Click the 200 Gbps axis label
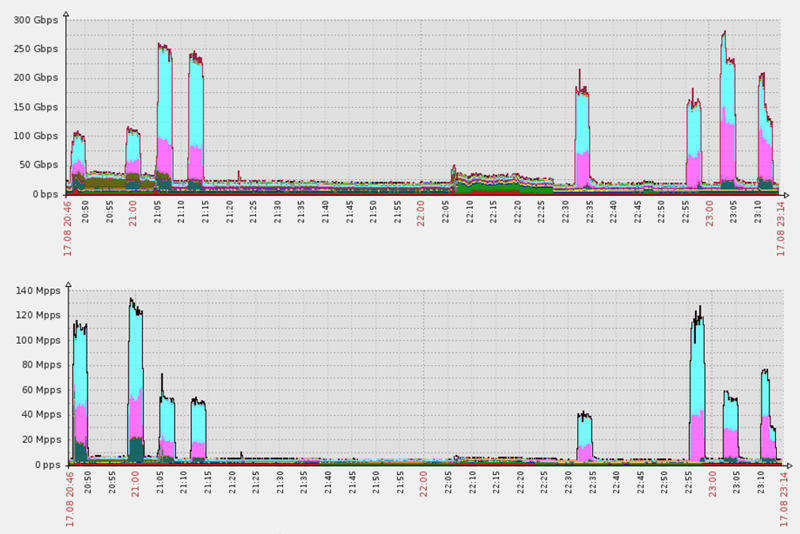800x534 pixels. point(36,78)
